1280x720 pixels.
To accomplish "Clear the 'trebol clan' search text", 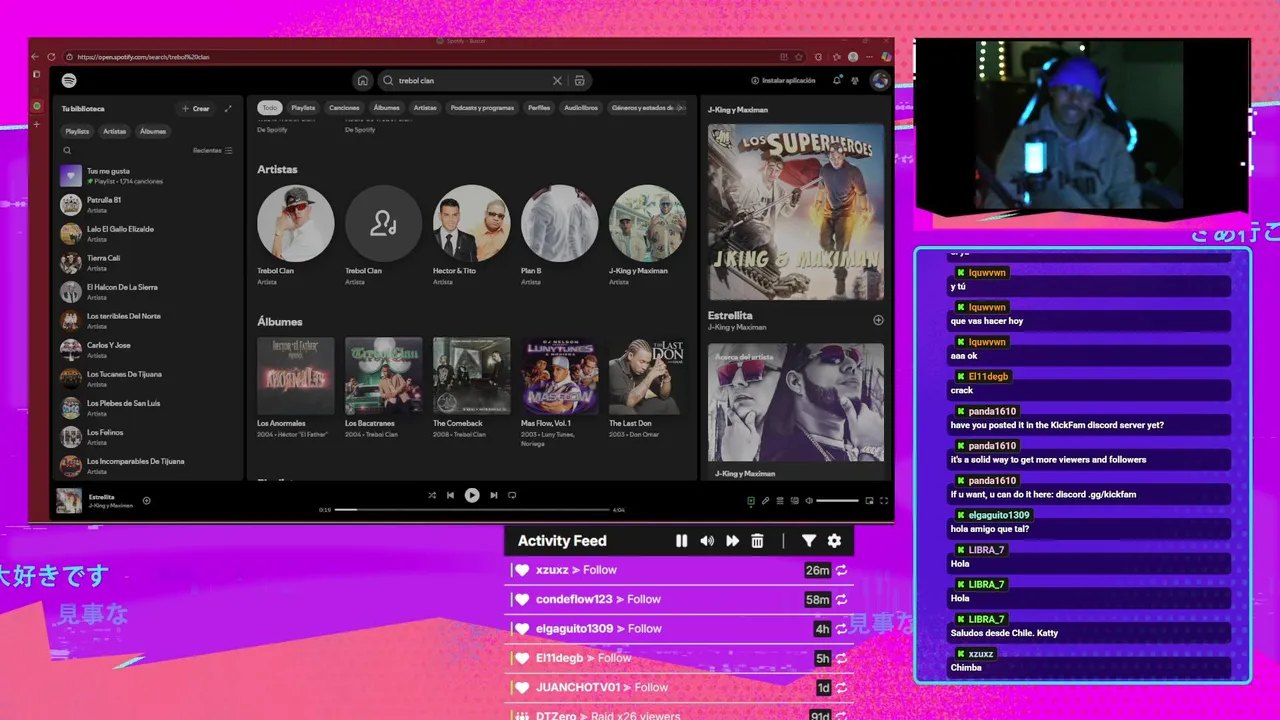I will click(557, 80).
